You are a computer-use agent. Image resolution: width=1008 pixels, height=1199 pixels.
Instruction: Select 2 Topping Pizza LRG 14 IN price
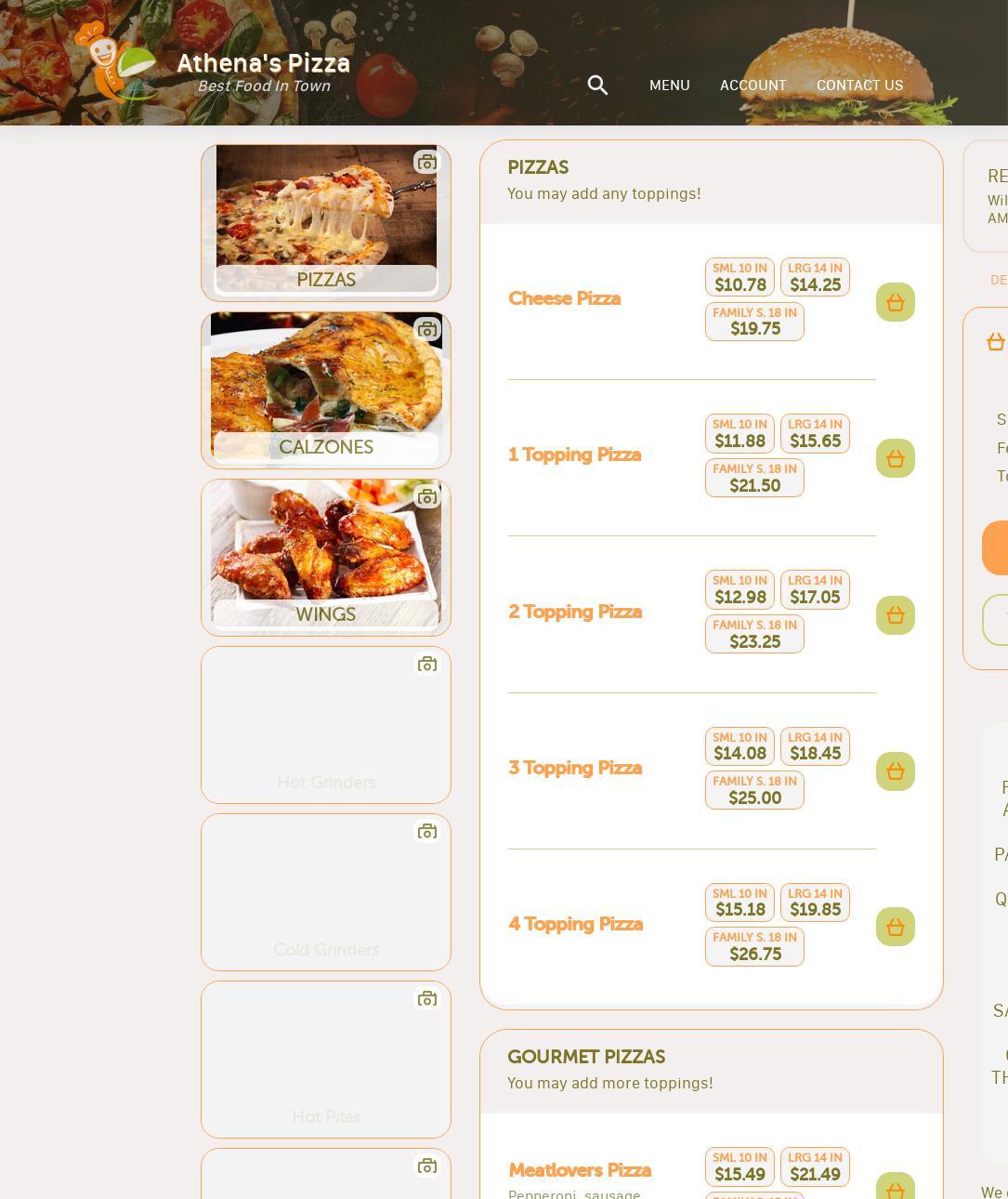[815, 589]
